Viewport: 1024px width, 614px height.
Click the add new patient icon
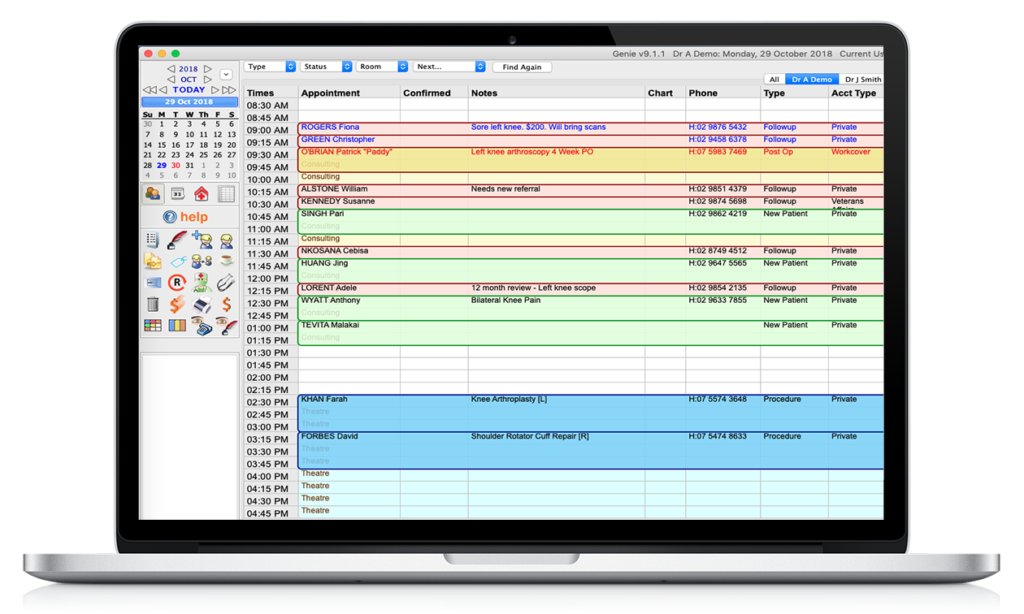pos(202,240)
